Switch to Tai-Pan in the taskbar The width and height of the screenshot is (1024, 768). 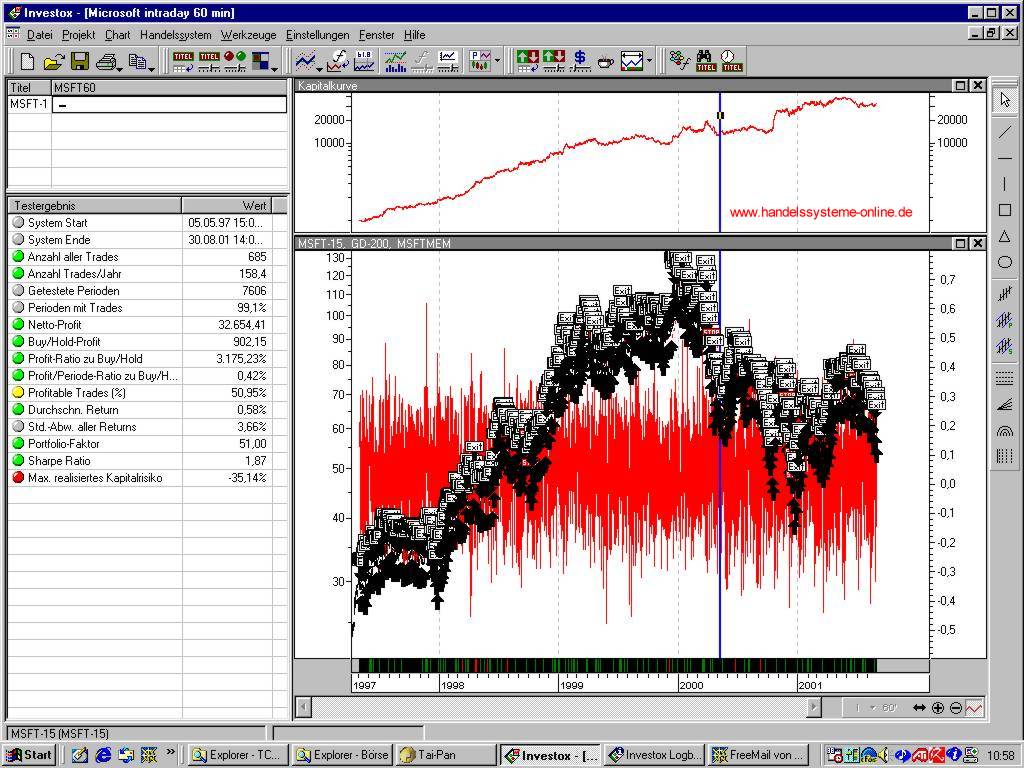click(x=445, y=755)
